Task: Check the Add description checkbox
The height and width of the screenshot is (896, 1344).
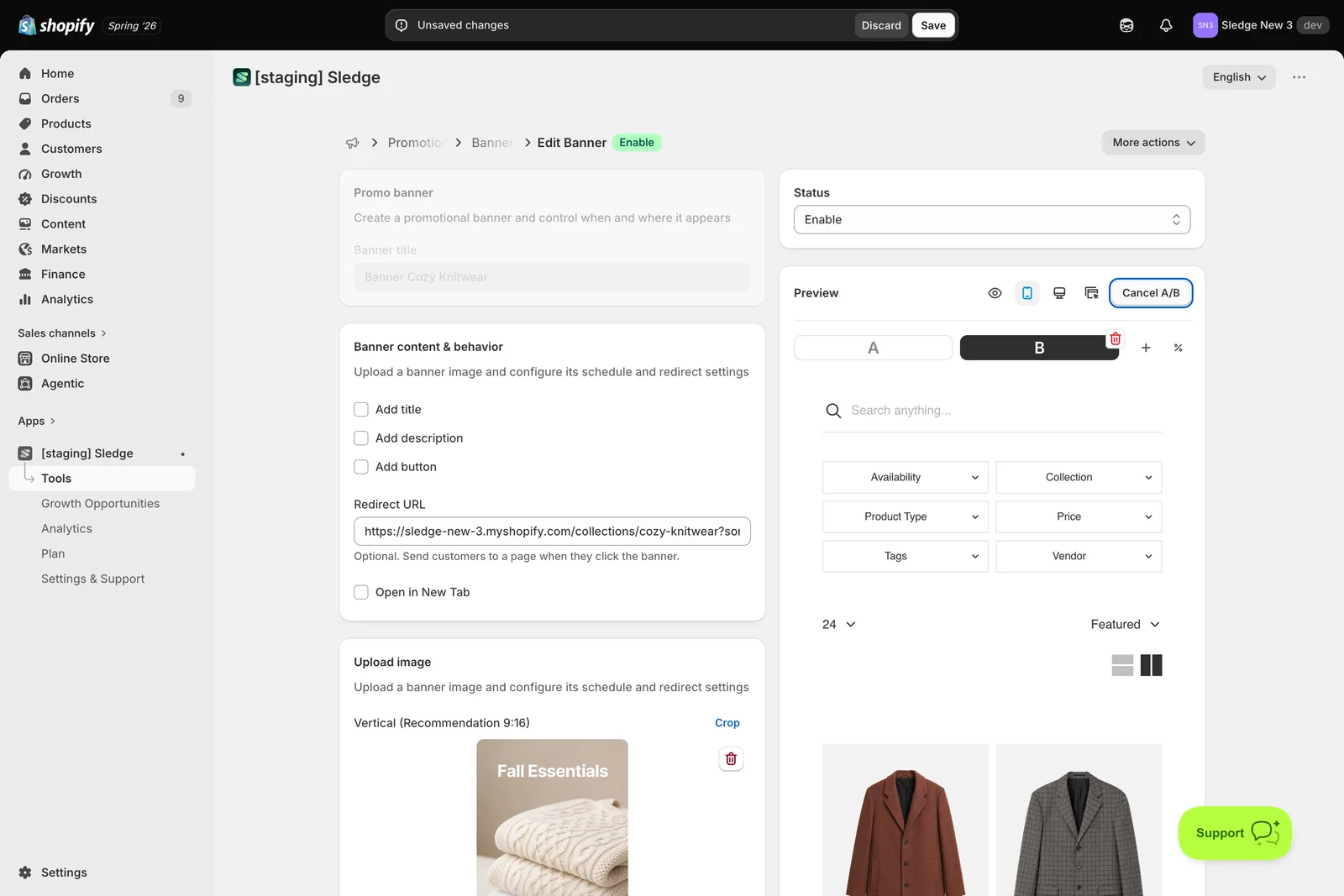Action: coord(361,438)
